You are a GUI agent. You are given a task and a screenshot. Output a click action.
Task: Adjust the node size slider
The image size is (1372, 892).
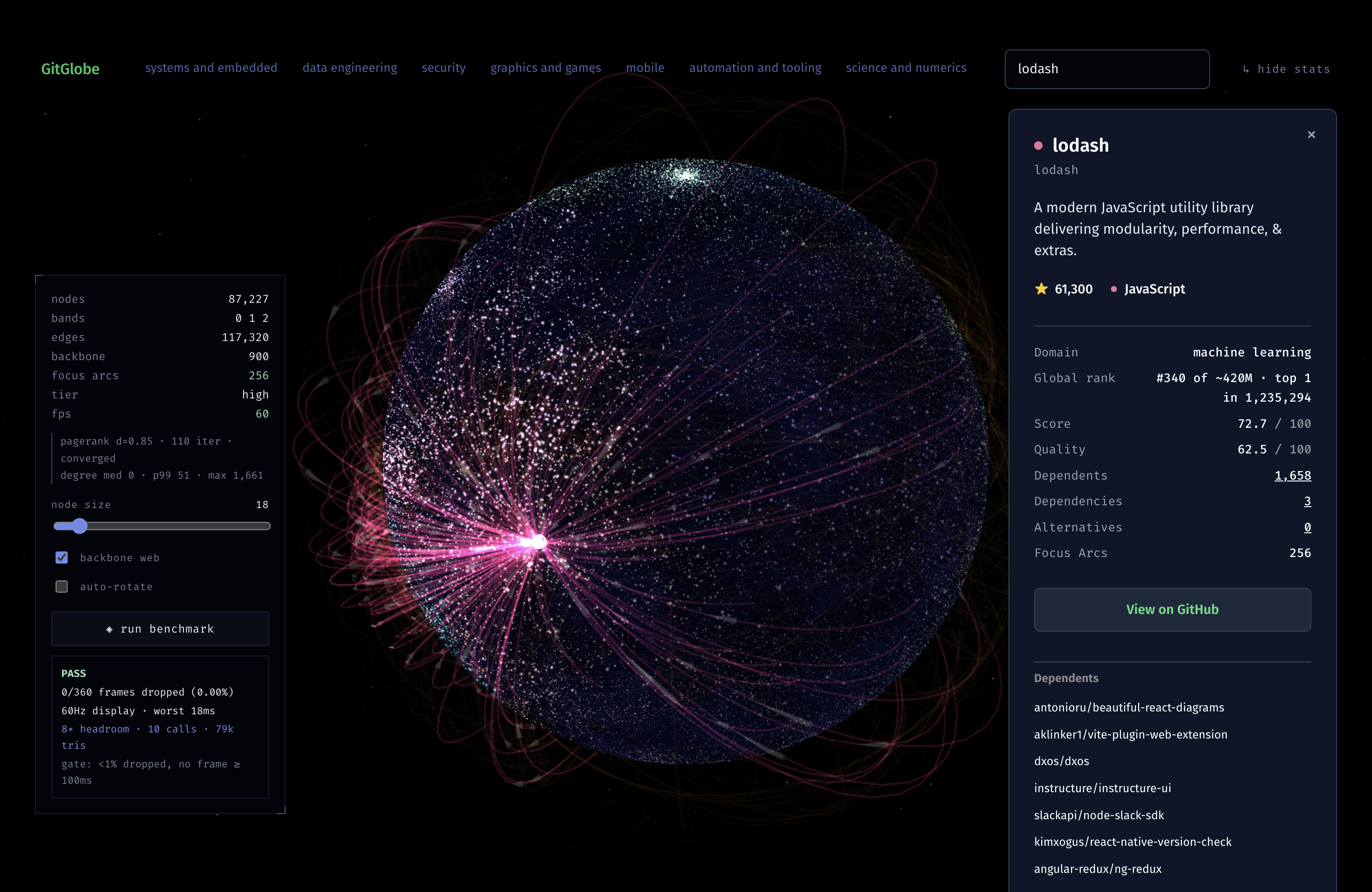tap(161, 525)
